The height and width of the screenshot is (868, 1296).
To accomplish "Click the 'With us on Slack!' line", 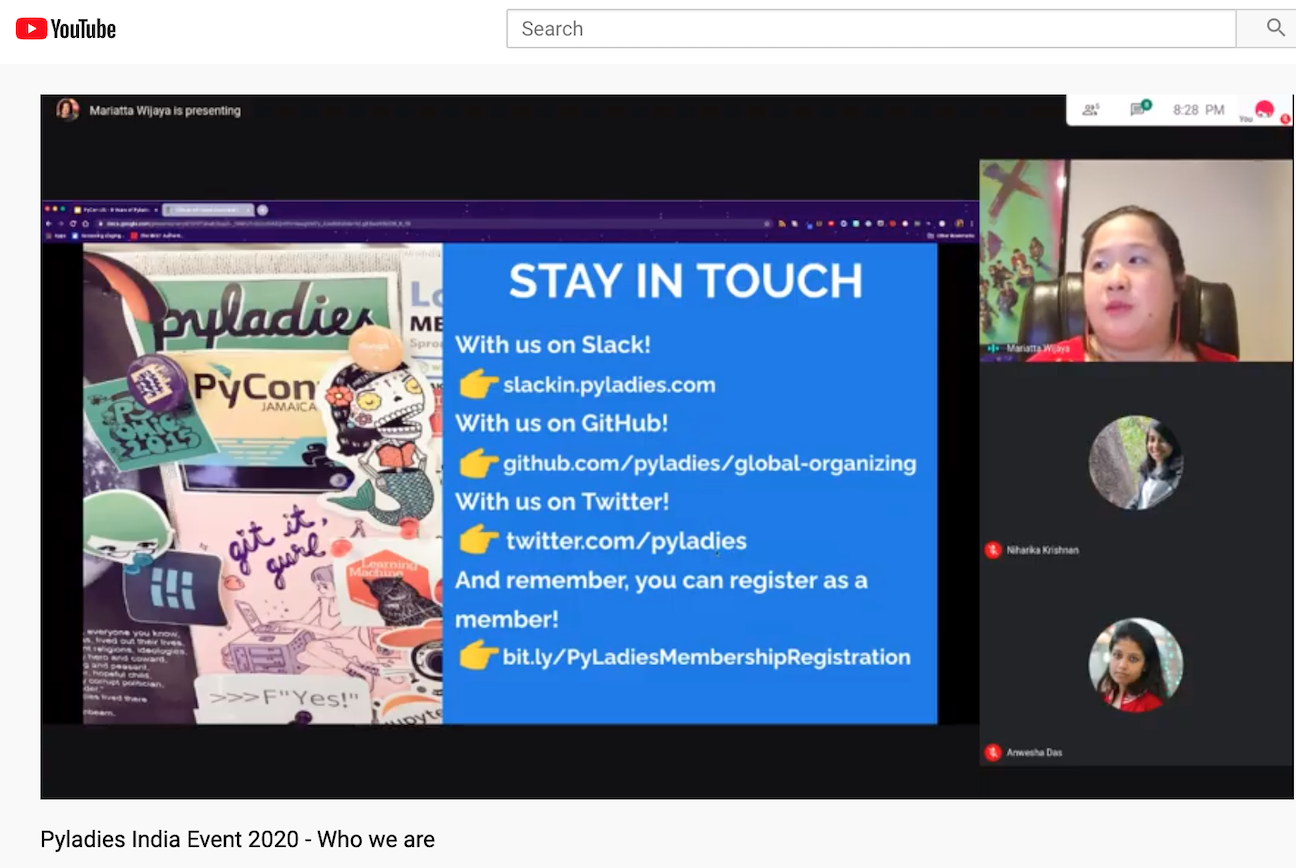I will [x=553, y=345].
